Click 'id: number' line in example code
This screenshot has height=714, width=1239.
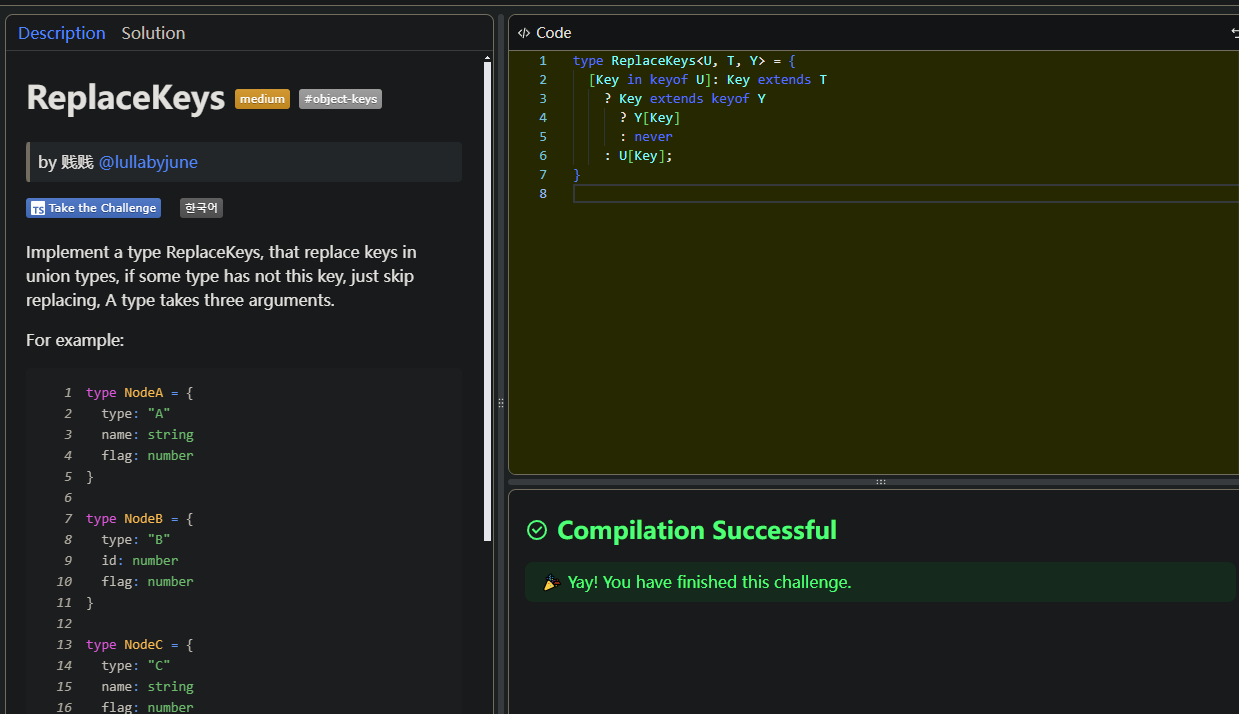(x=140, y=561)
